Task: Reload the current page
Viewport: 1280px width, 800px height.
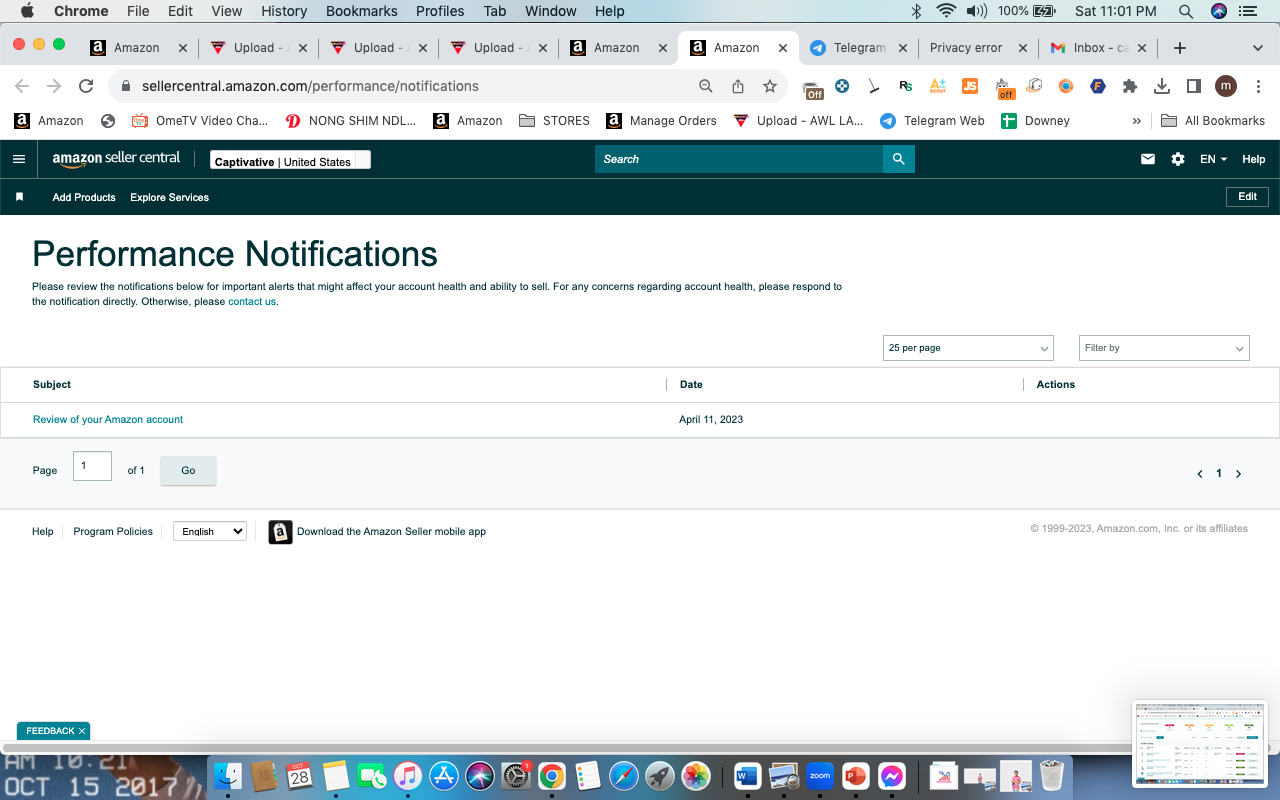Action: point(86,86)
